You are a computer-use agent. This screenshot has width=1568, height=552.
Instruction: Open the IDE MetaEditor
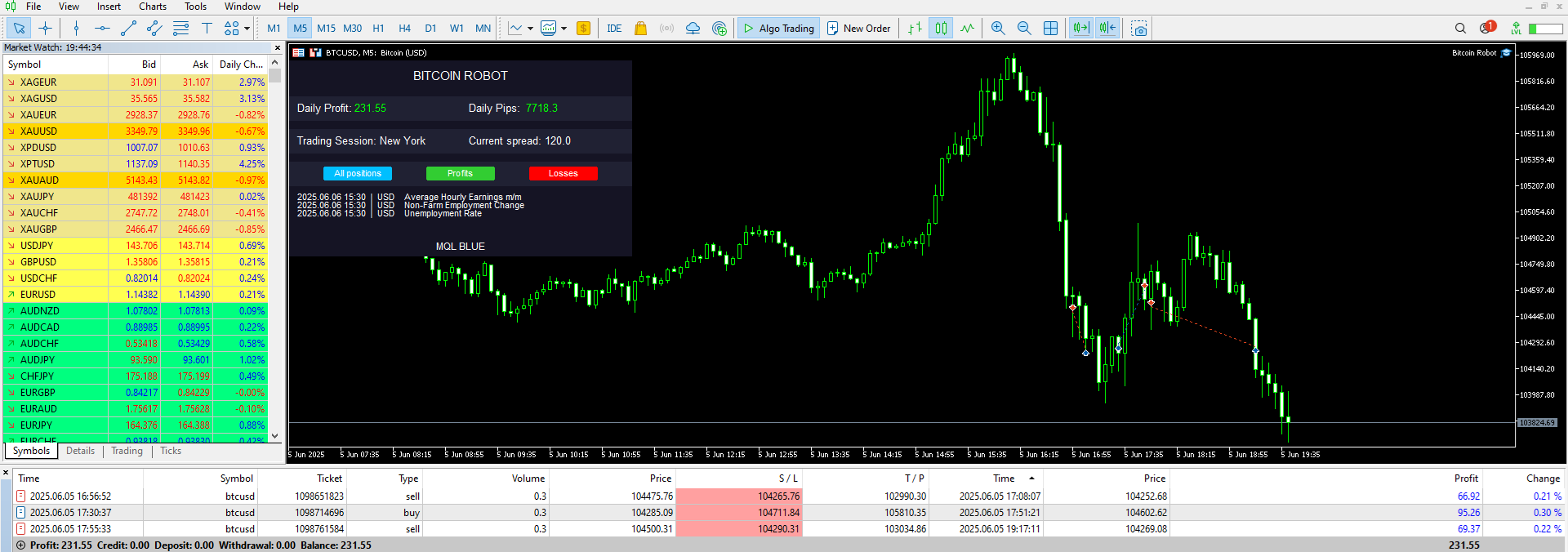tap(614, 29)
